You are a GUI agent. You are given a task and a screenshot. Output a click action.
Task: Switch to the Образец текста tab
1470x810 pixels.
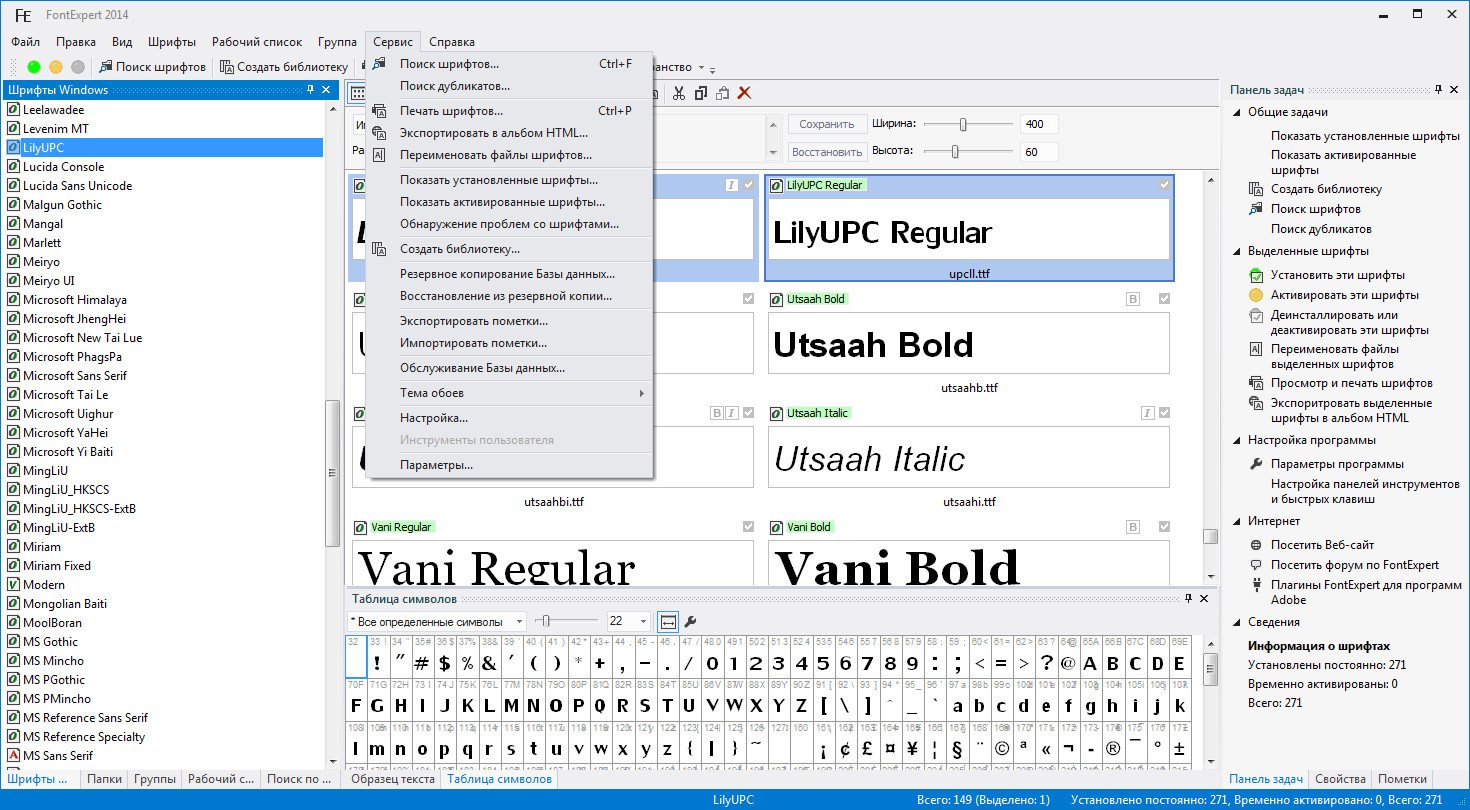point(392,779)
